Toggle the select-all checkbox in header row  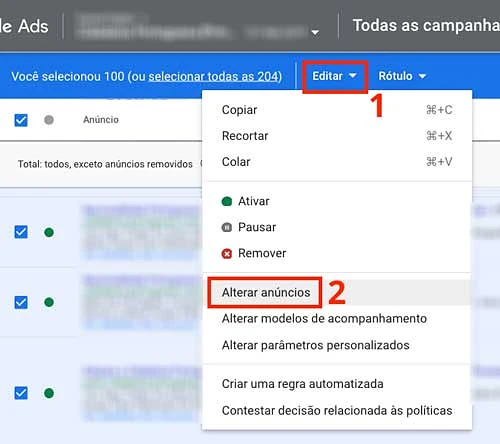(x=21, y=120)
